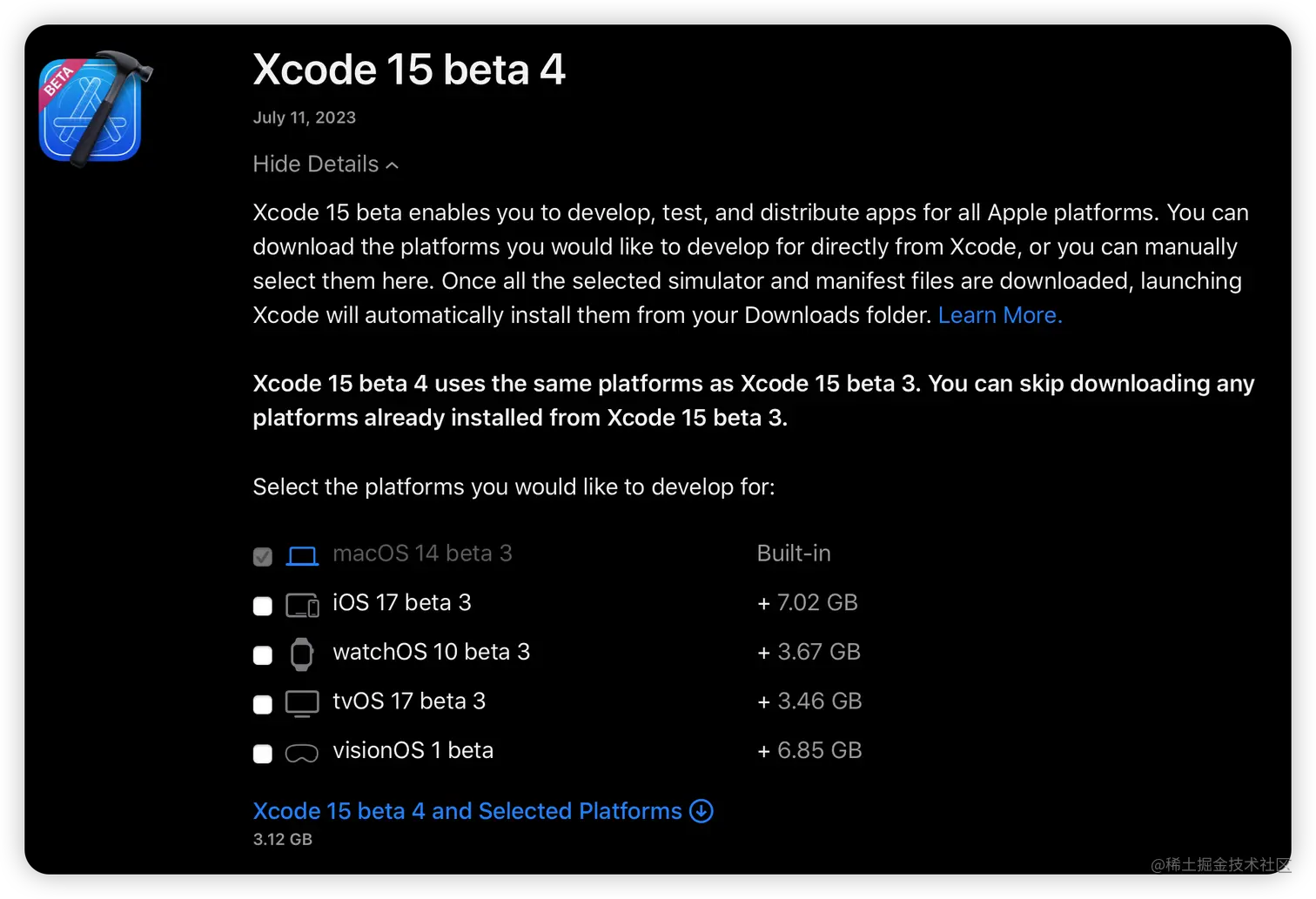Click the Hide Details text
Screen dimensions: 1316x899
pos(315,164)
